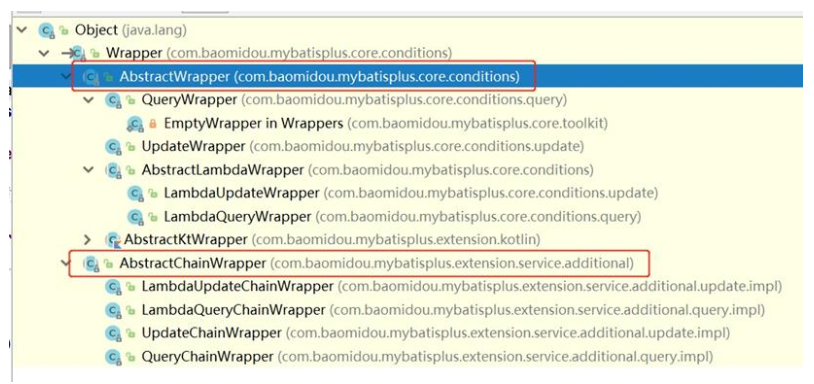Select the Object (java.lang) row
This screenshot has width=814, height=384.
(x=407, y=30)
